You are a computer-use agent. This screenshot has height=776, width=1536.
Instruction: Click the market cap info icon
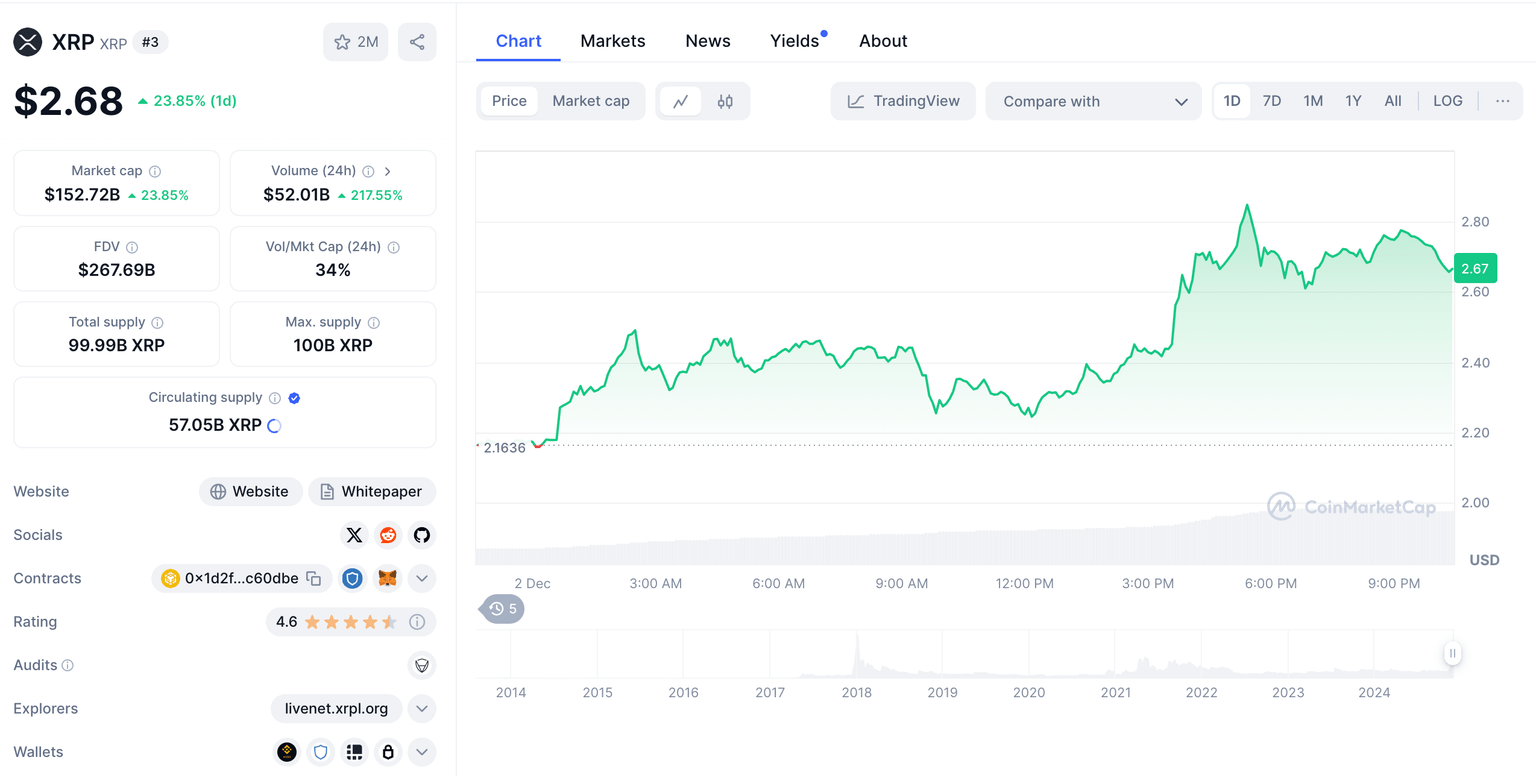point(155,171)
